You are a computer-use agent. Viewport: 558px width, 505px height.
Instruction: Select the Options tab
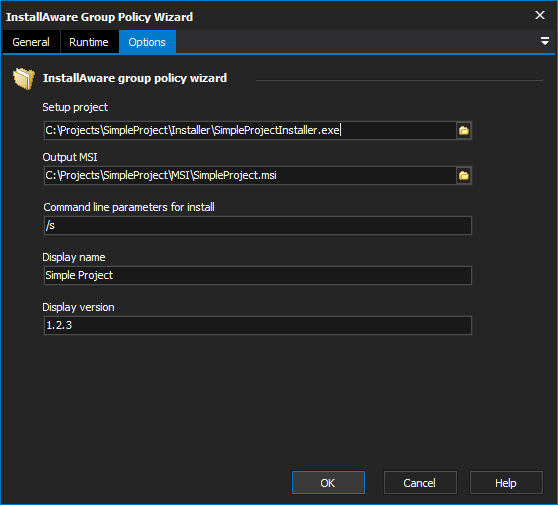pos(147,42)
